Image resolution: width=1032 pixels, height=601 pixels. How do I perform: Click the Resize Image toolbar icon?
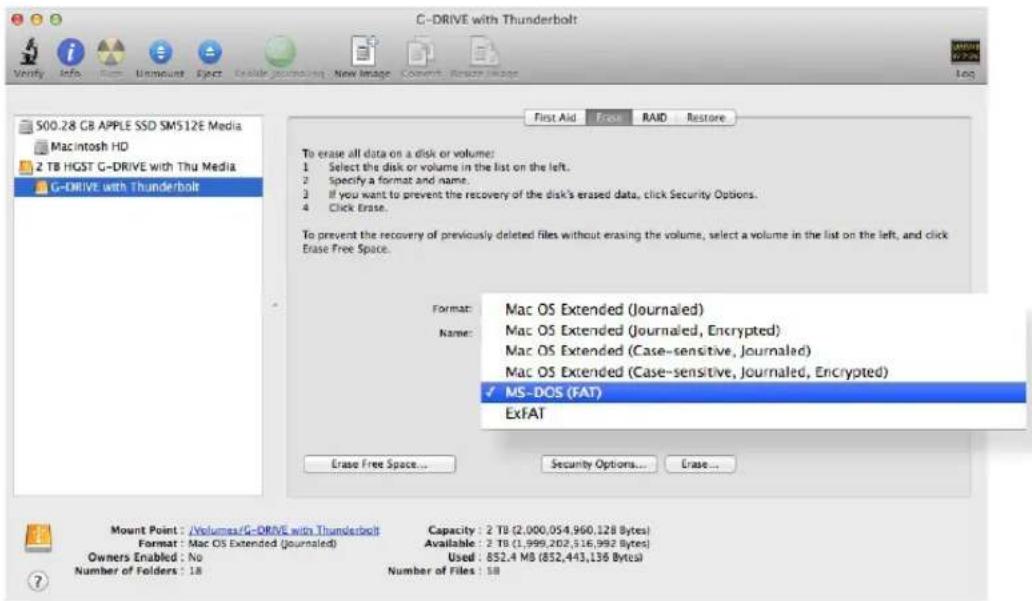(x=484, y=51)
